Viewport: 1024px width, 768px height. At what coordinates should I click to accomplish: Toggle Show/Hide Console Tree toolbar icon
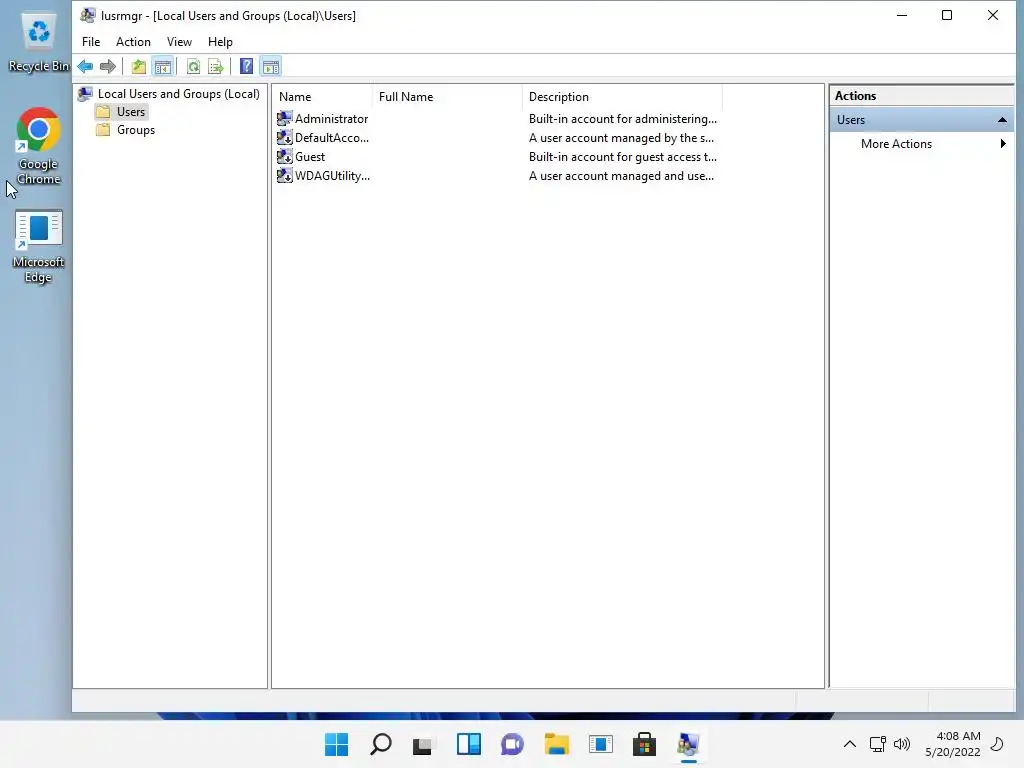click(x=163, y=66)
